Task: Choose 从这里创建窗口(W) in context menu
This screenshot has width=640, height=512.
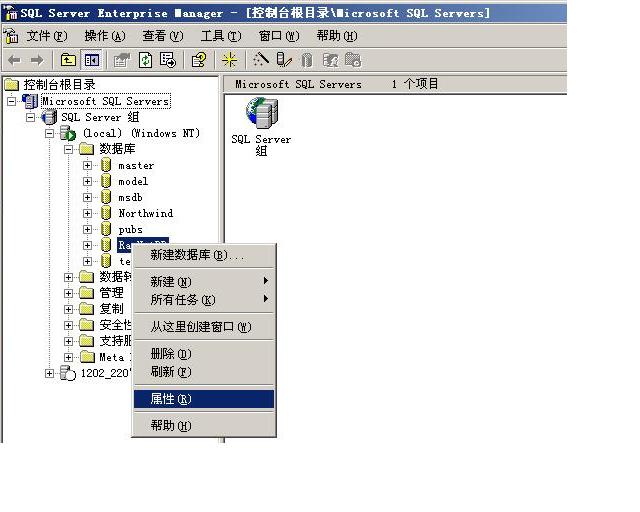Action: [x=204, y=327]
